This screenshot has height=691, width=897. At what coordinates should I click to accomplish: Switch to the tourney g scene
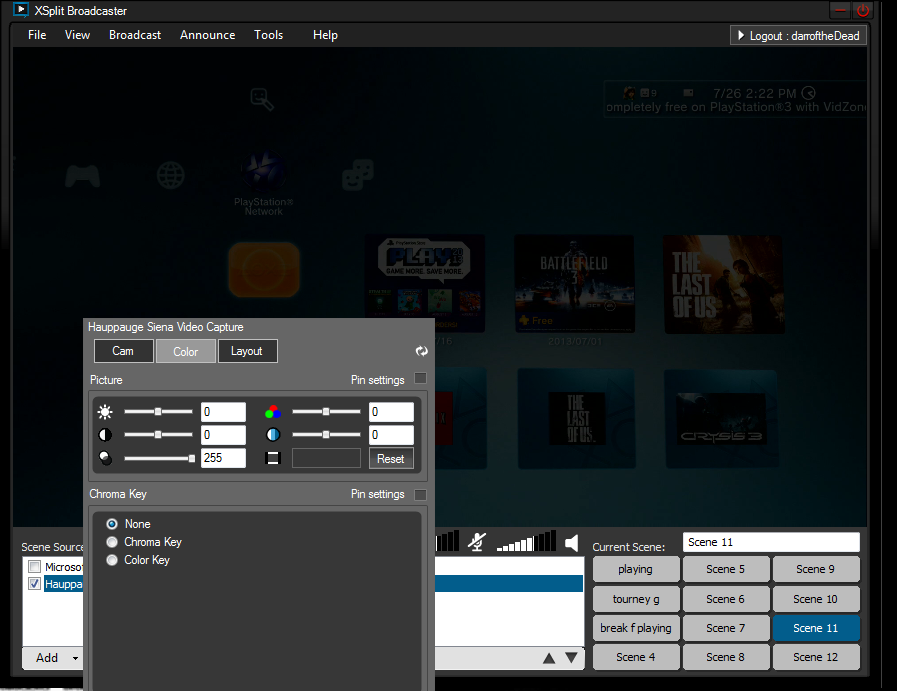point(636,599)
